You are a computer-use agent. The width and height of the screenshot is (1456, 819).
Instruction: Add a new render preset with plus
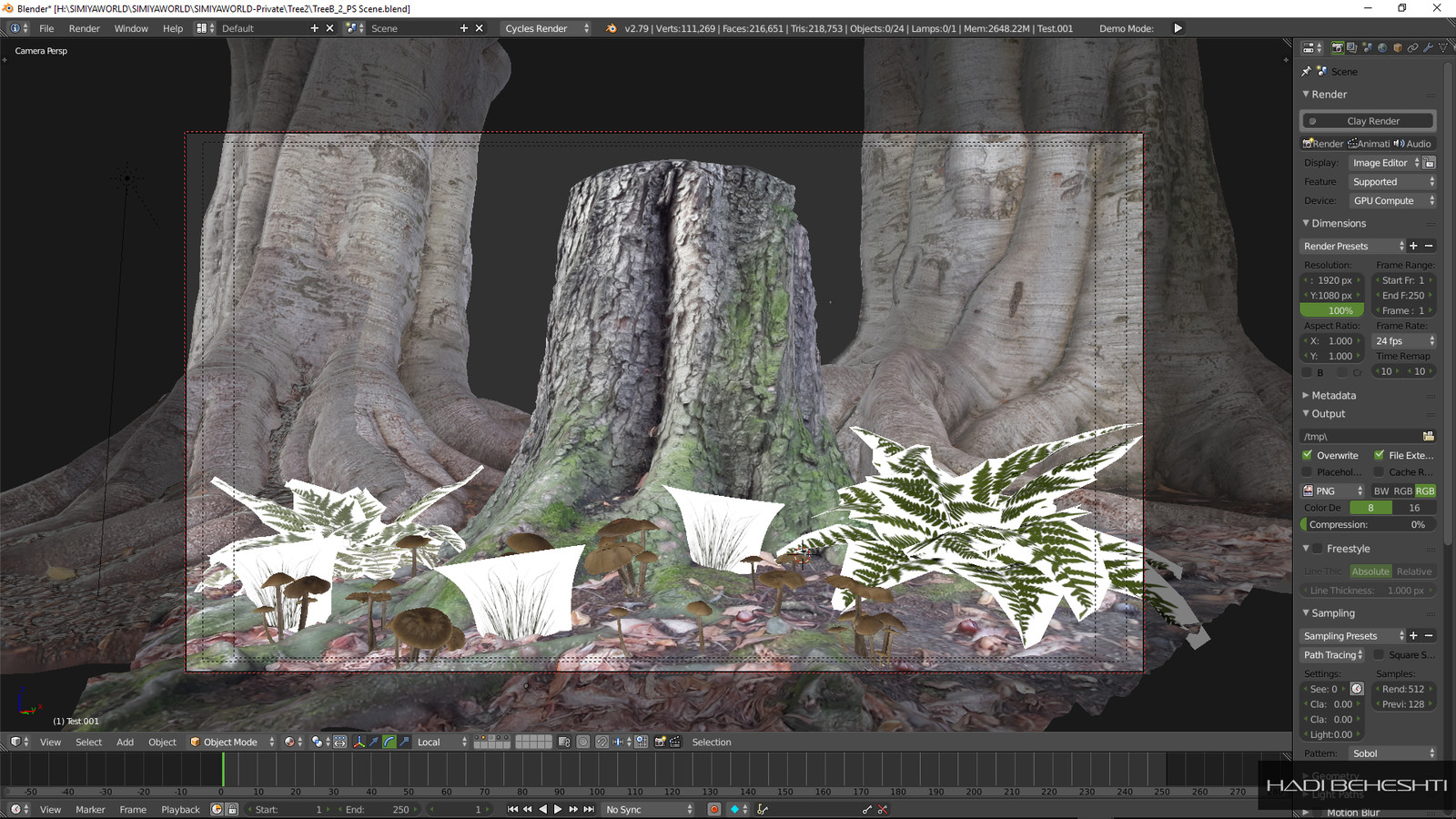pos(1413,246)
